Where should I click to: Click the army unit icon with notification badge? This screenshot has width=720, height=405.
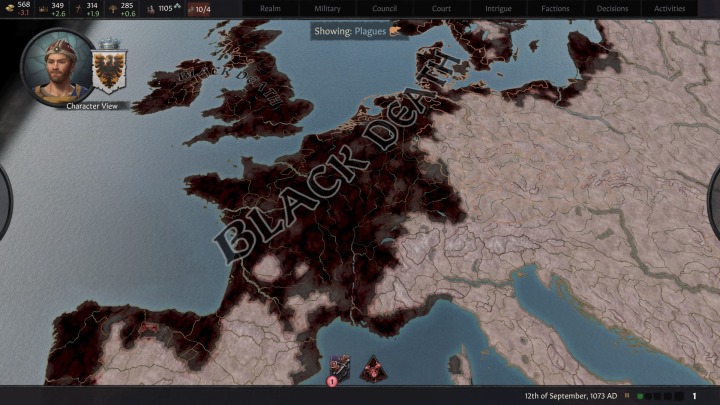tap(339, 367)
